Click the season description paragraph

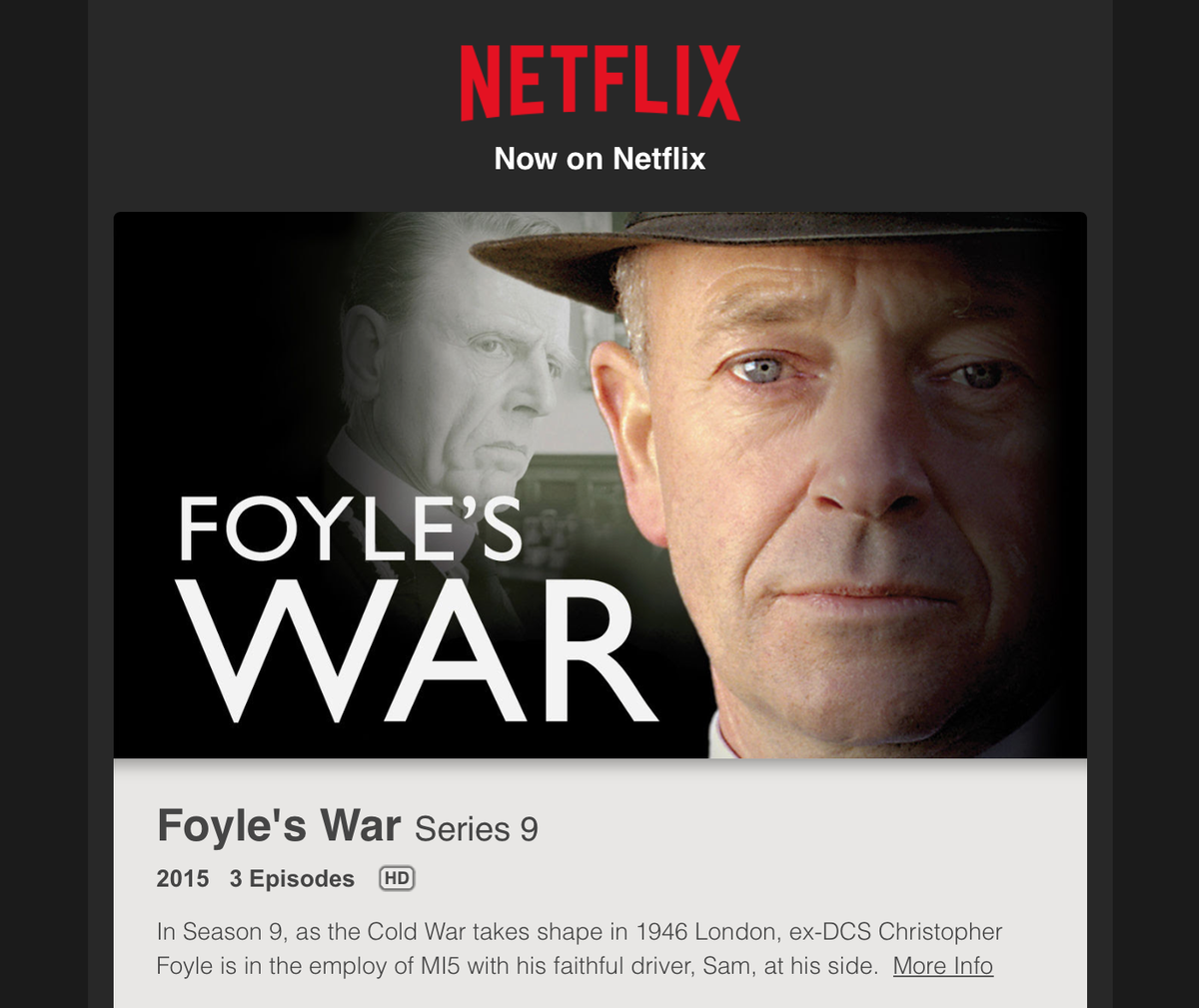pos(580,949)
